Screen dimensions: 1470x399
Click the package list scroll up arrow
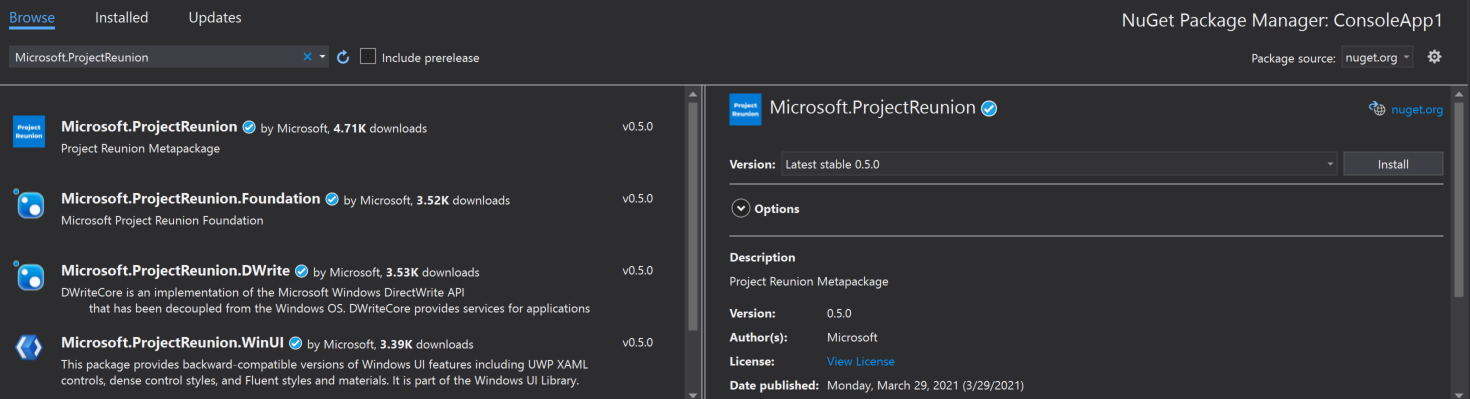tap(692, 94)
